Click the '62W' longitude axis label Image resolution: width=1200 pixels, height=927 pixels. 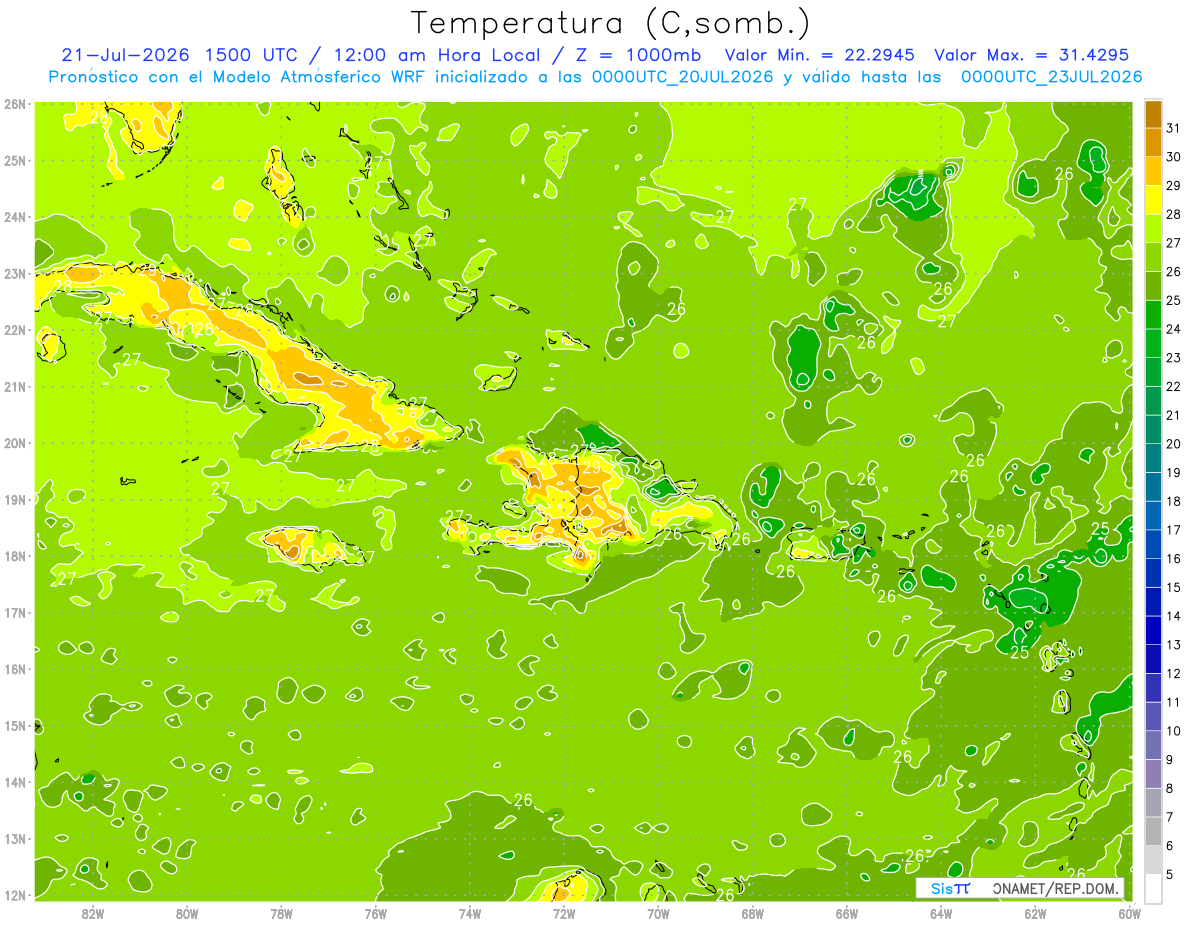[1036, 913]
